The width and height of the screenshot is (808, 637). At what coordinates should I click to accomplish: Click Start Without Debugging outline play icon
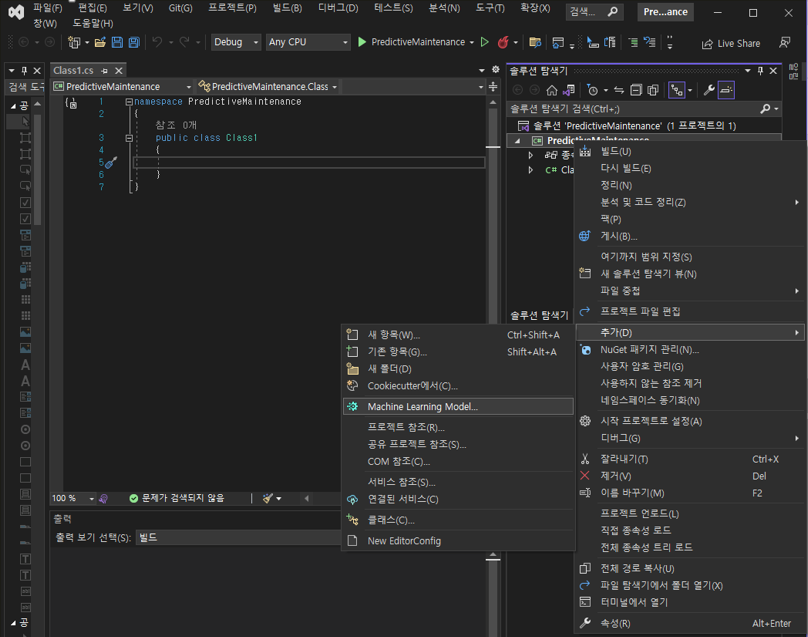click(484, 42)
